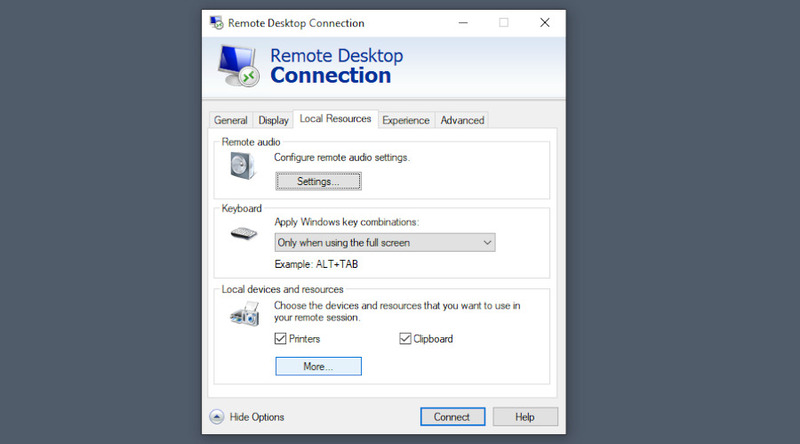Open remote audio Settings button
800x444 pixels.
click(318, 181)
